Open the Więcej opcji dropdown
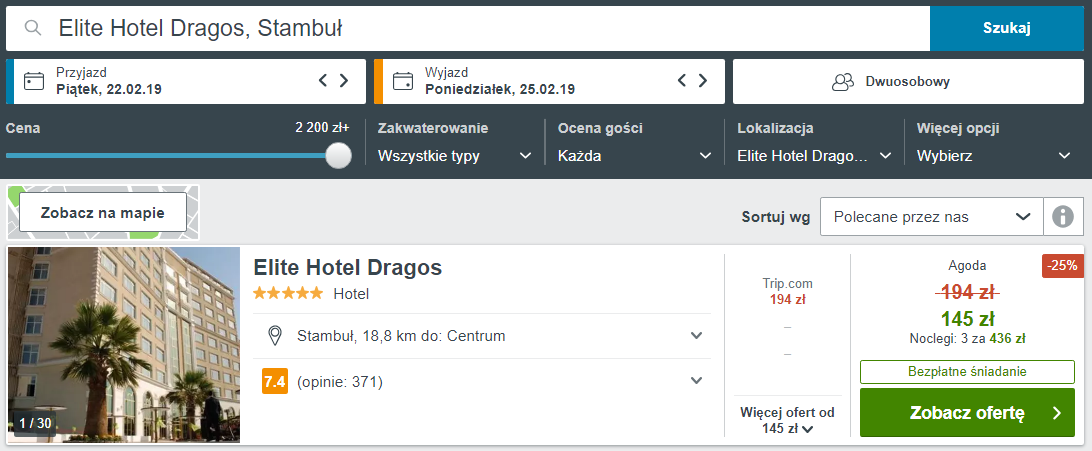Image resolution: width=1092 pixels, height=451 pixels. [994, 156]
